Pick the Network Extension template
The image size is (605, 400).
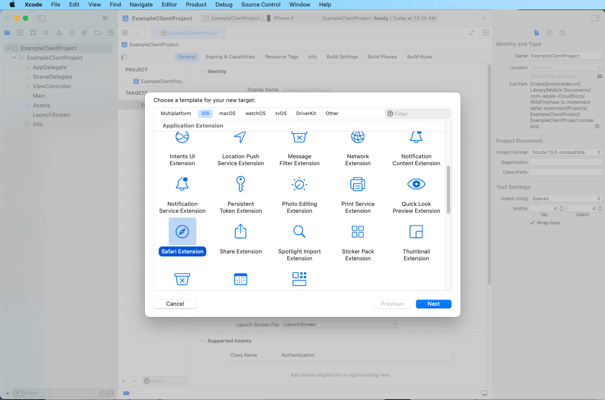coord(358,149)
